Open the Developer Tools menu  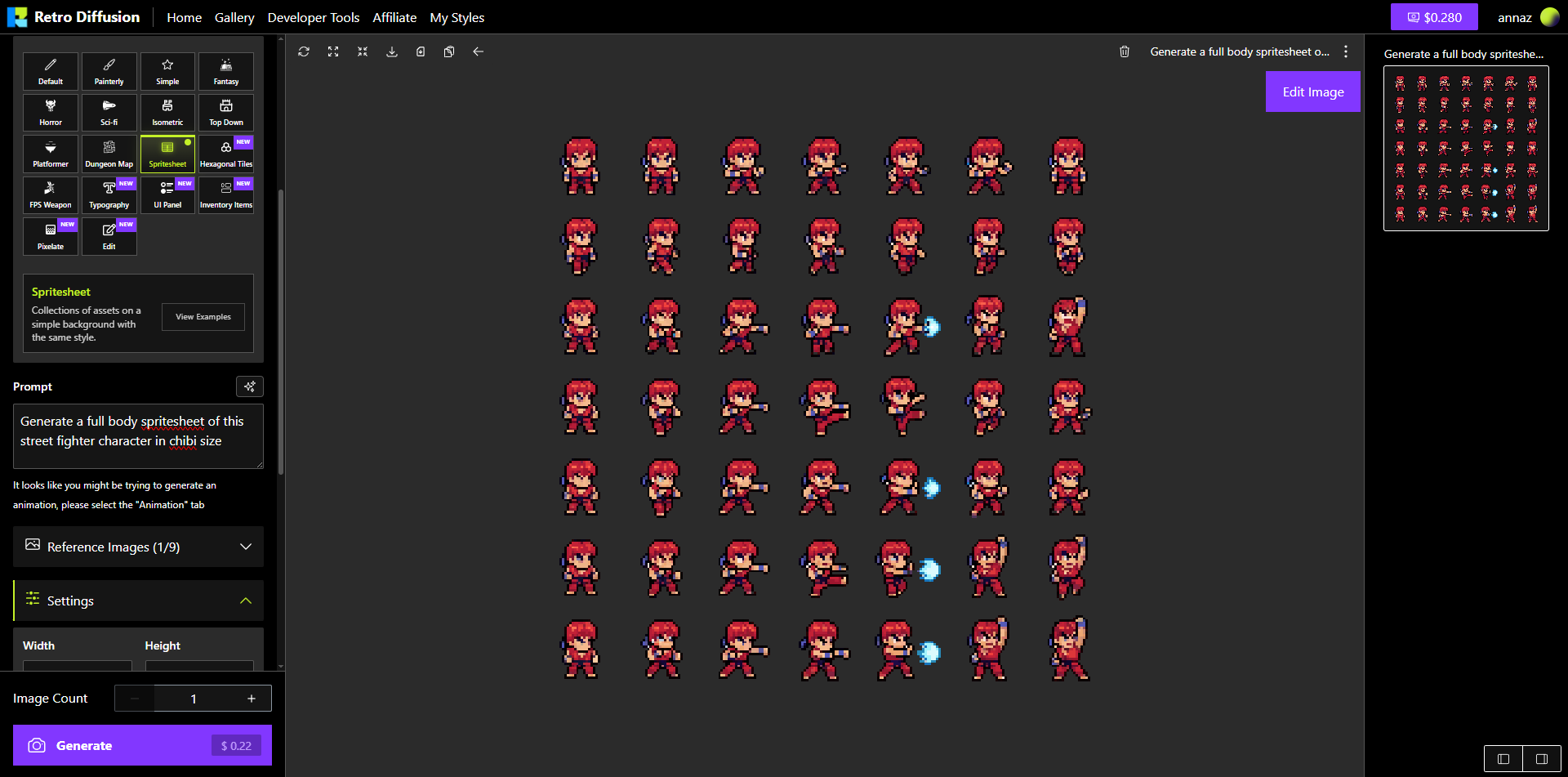click(x=313, y=17)
